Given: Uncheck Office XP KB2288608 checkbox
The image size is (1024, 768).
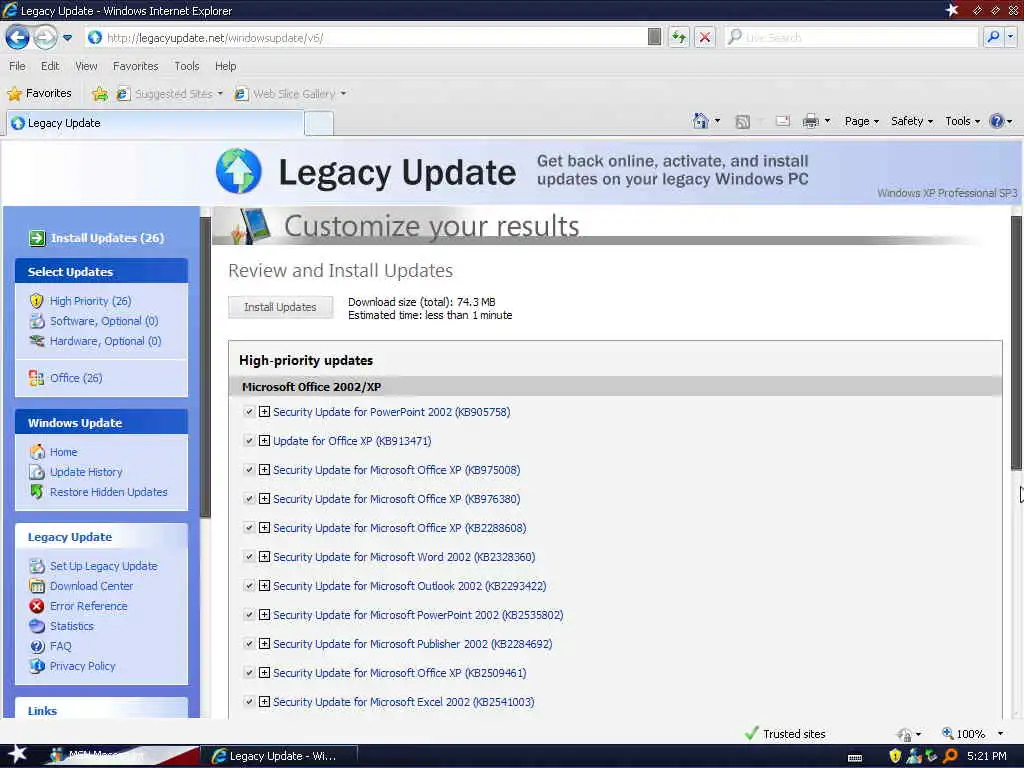Looking at the screenshot, I should pos(249,528).
